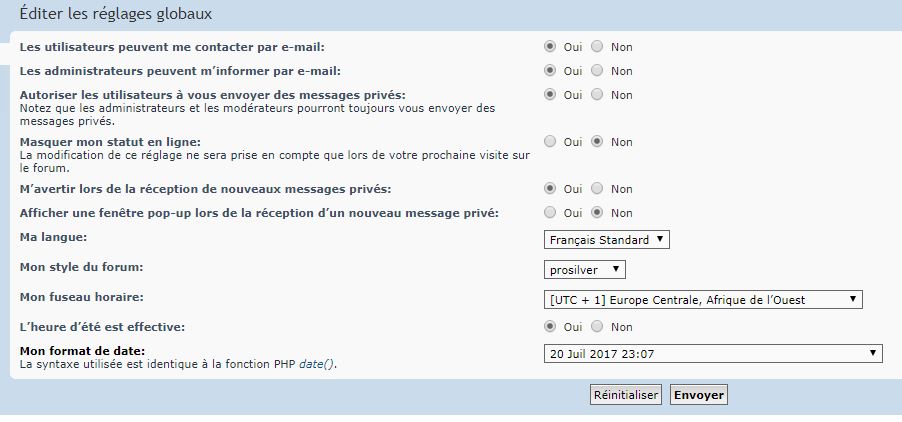Select Oui for users contacting by e-mail
This screenshot has height=422, width=902.
(550, 47)
